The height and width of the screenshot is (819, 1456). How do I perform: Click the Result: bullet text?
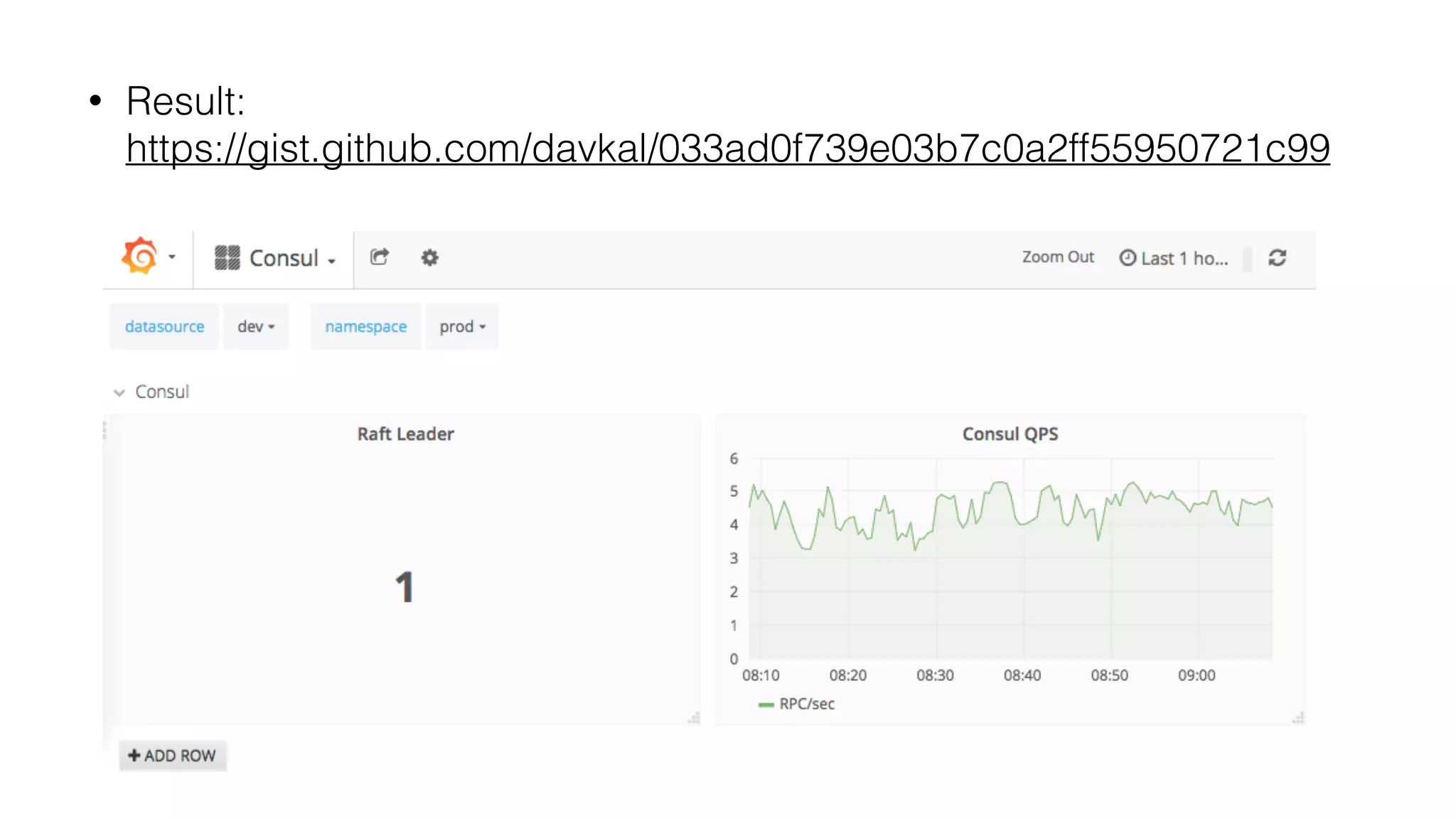click(186, 101)
